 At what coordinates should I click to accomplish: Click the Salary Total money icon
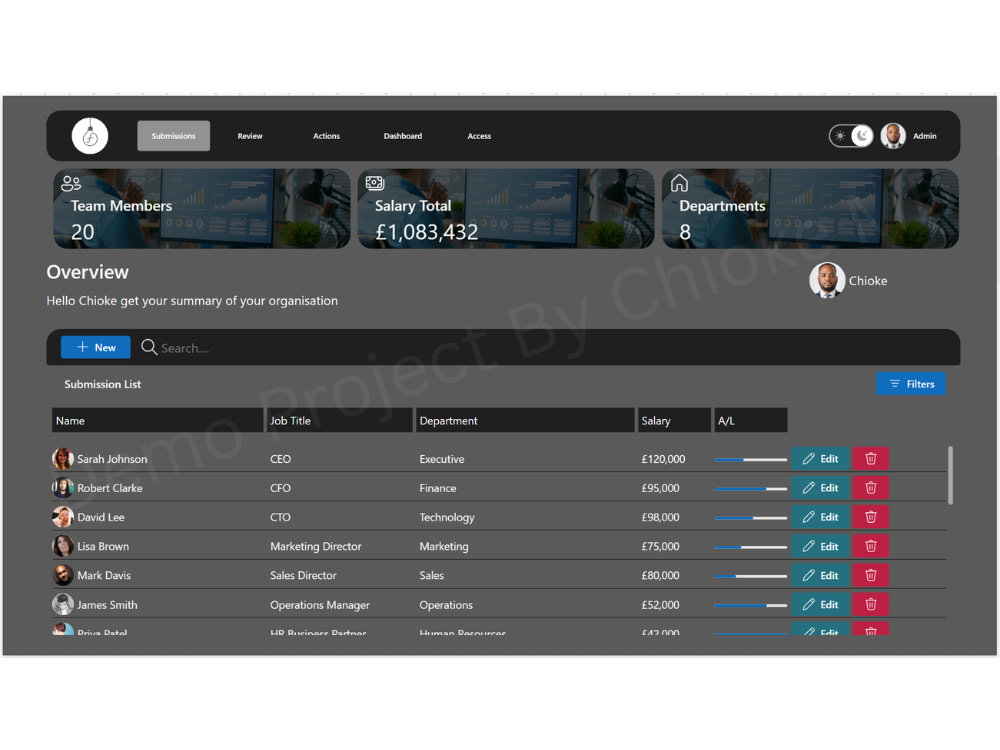point(375,183)
